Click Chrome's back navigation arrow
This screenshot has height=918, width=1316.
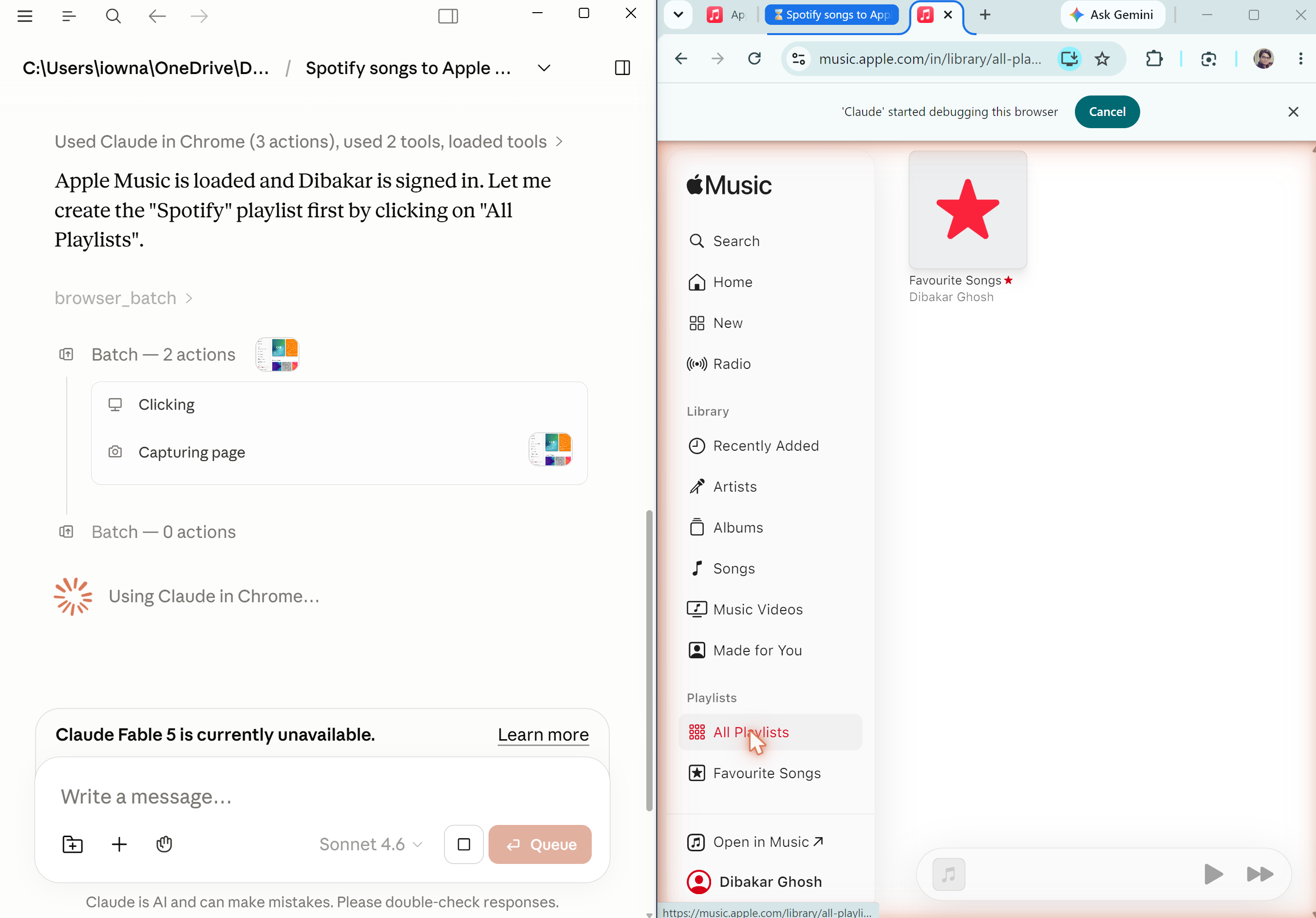click(x=681, y=58)
